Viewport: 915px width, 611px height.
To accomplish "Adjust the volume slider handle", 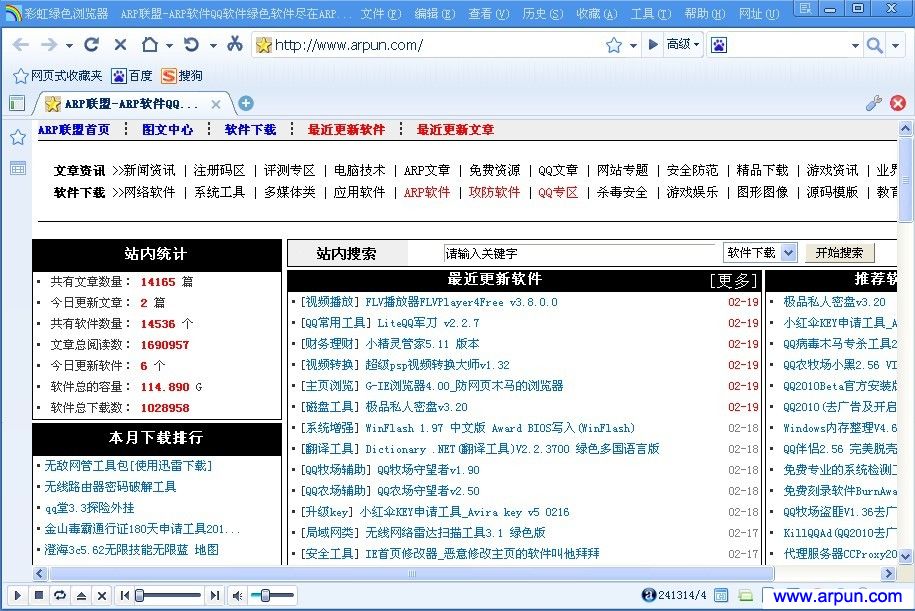I will click(x=265, y=595).
